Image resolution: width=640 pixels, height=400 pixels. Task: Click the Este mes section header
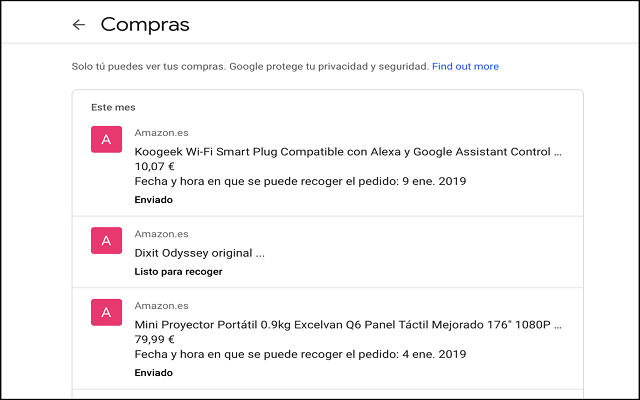coord(113,107)
